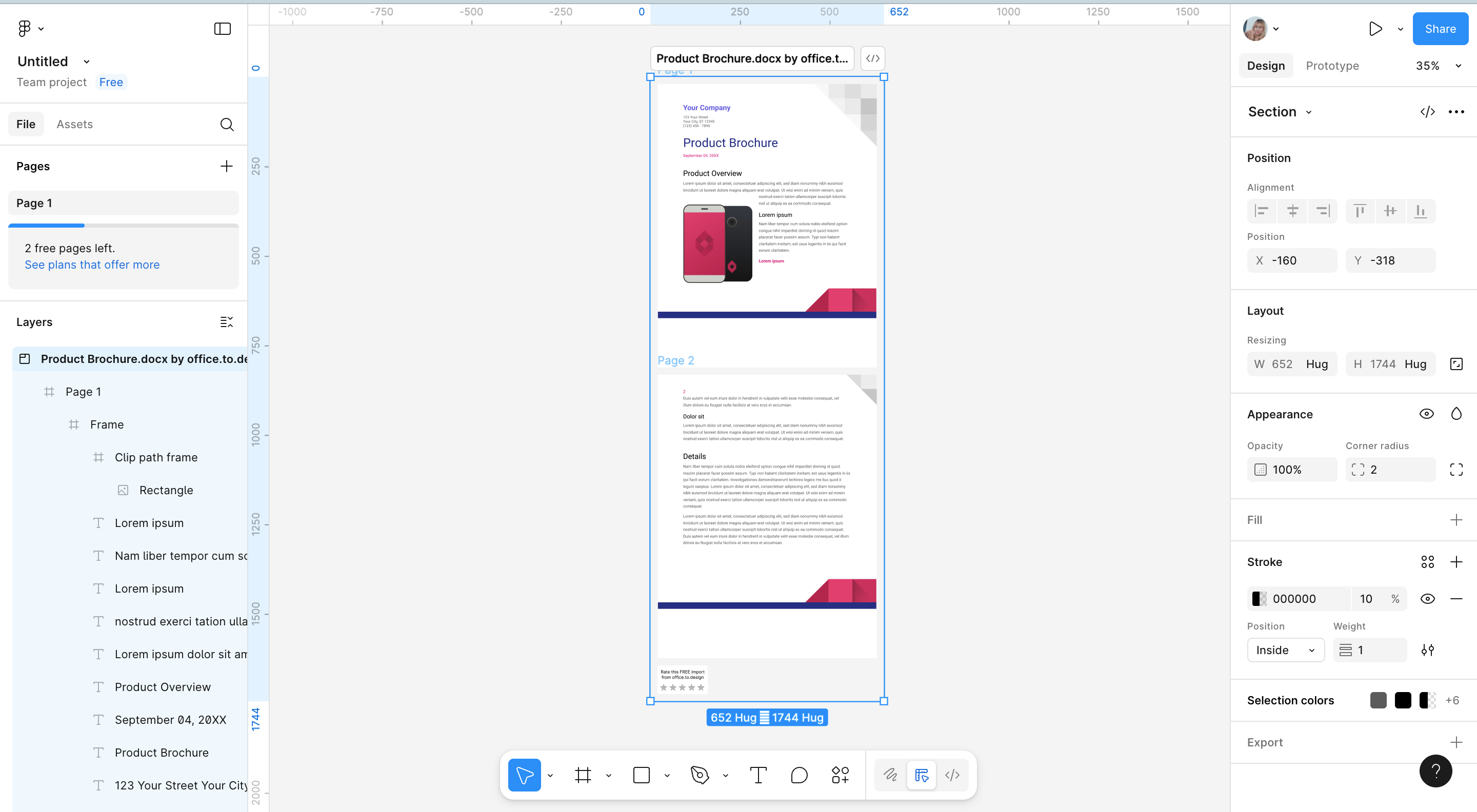The width and height of the screenshot is (1477, 812).
Task: Open the Untitled file name dropdown
Action: [87, 62]
